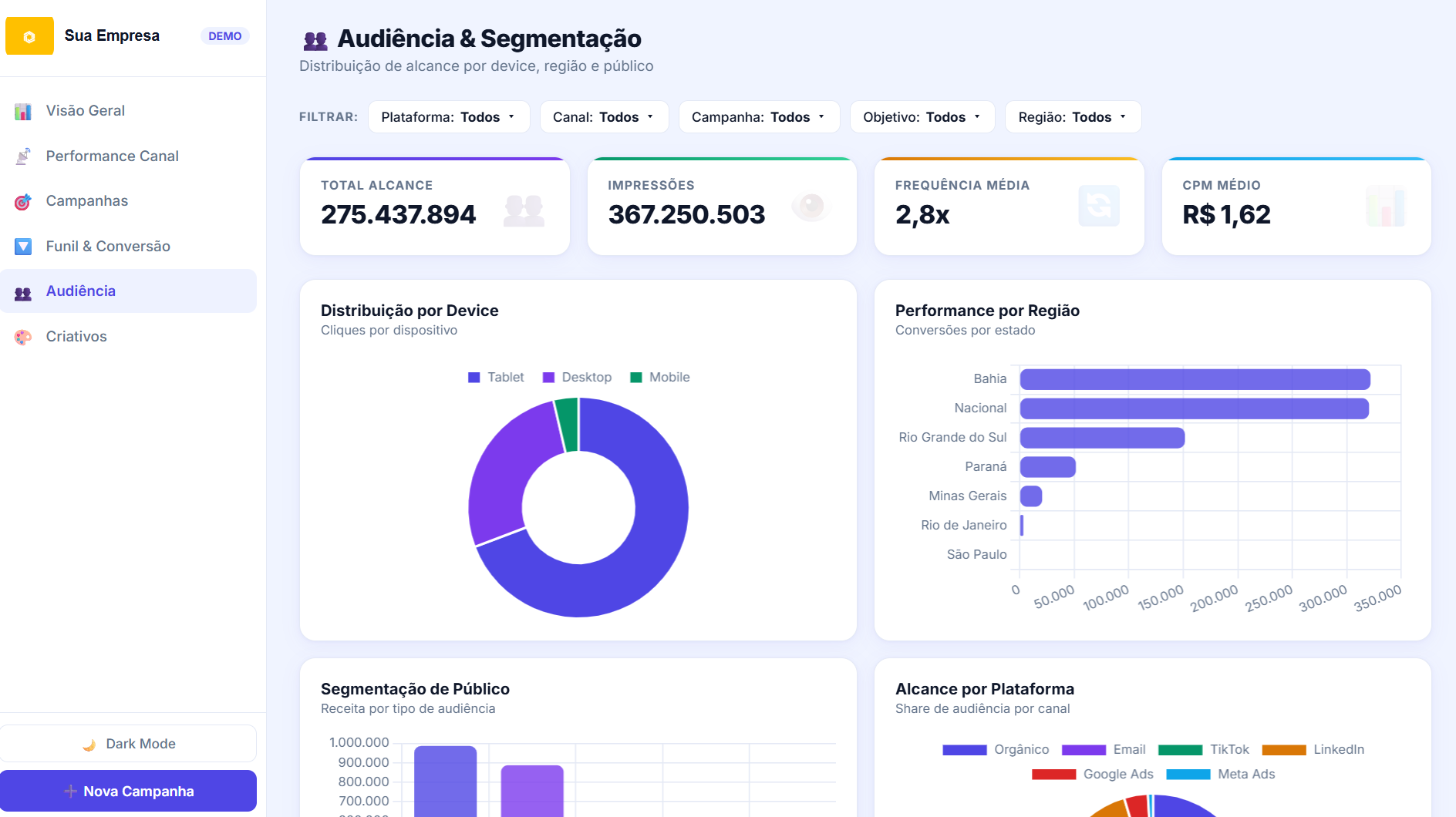Toggle Desktop series in device legend
This screenshot has width=1456, height=817.
pos(577,378)
